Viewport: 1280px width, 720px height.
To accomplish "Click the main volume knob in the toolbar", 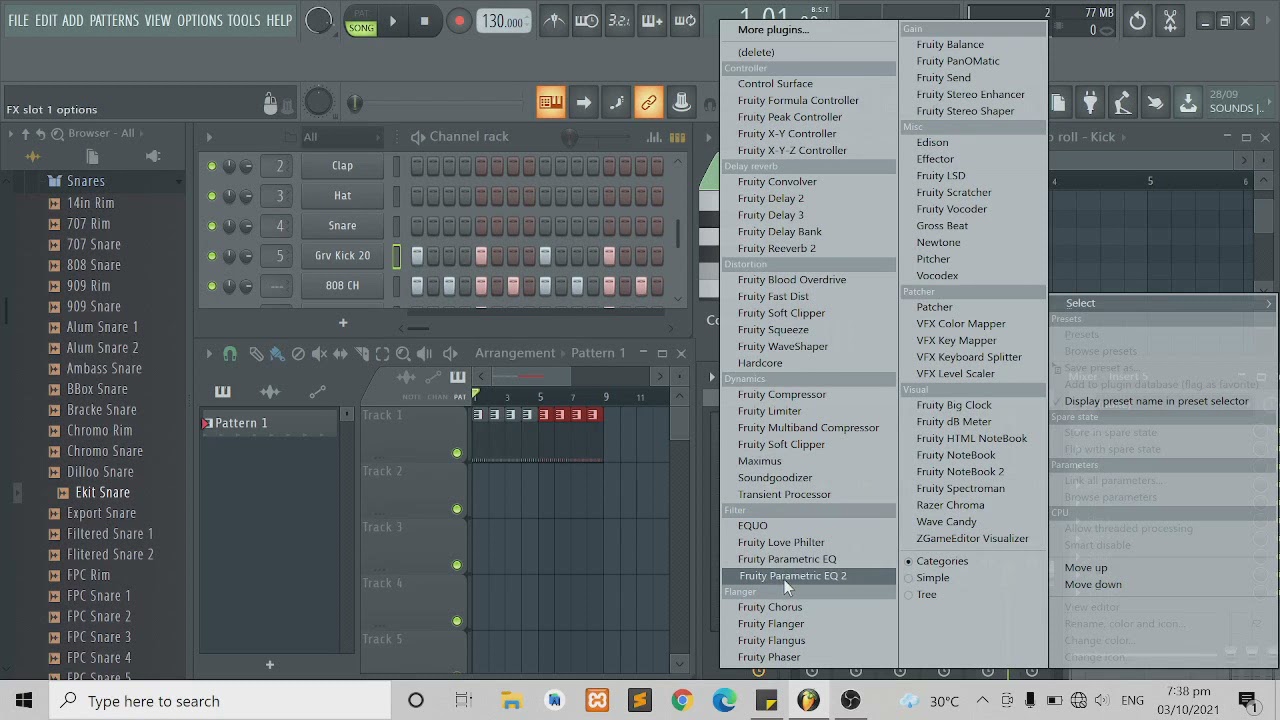I will pyautogui.click(x=318, y=21).
